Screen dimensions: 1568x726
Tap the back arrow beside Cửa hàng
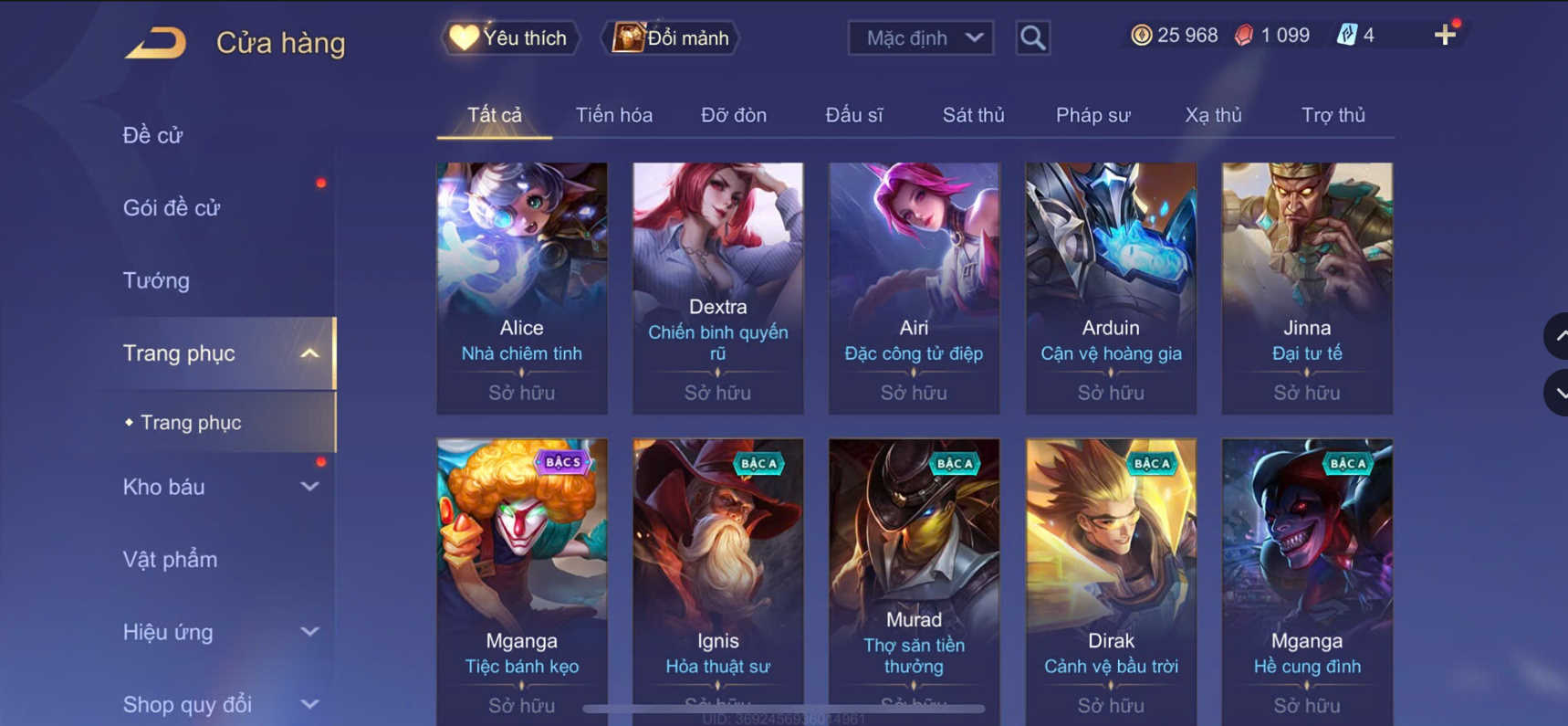(x=156, y=42)
